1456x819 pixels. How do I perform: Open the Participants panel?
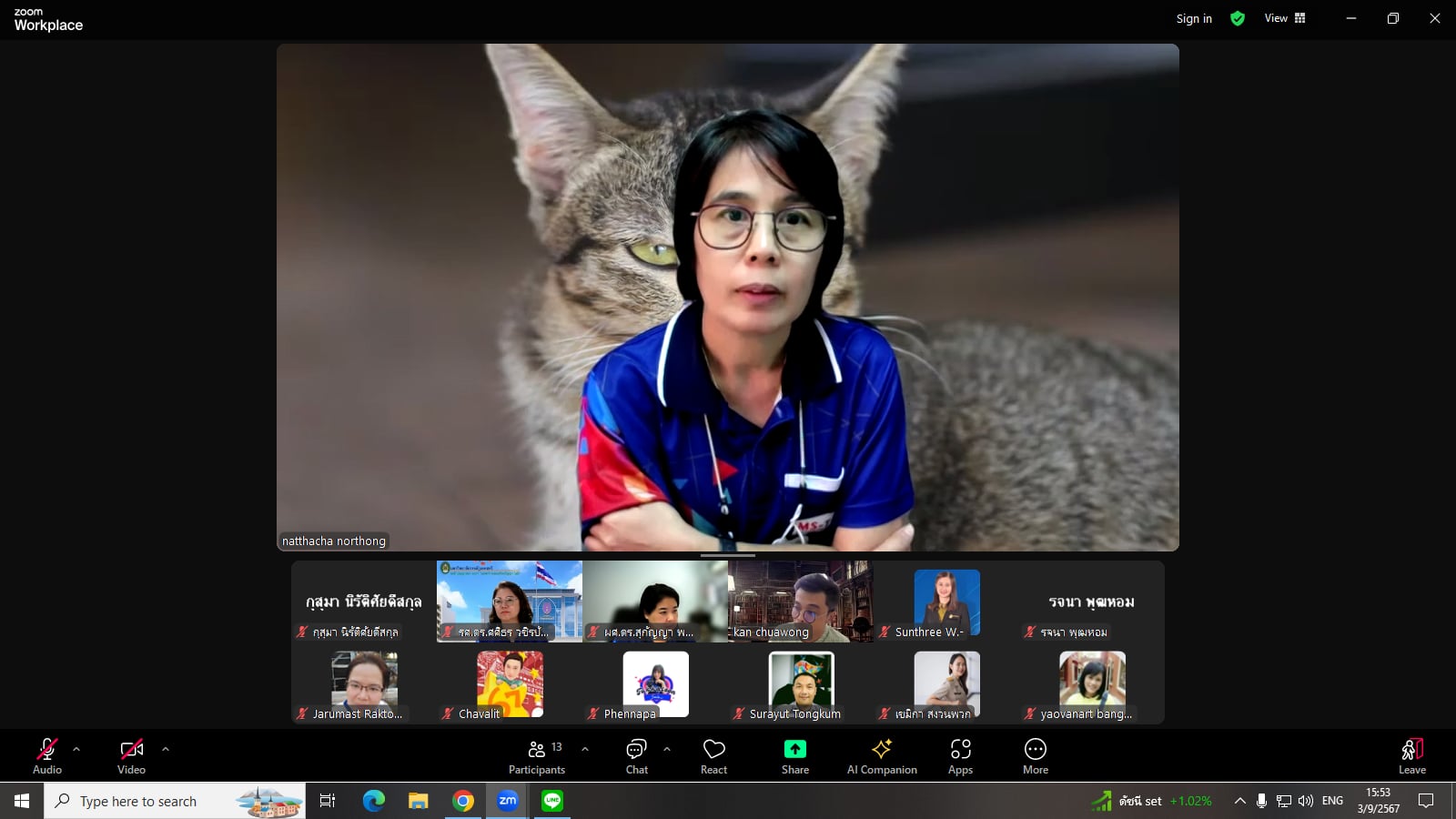pos(537,756)
